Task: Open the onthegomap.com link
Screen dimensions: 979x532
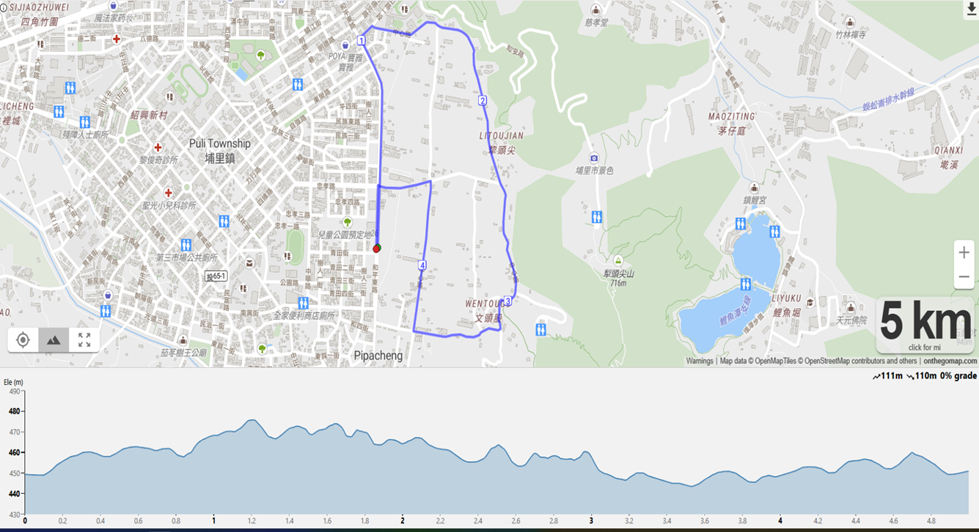Action: (x=950, y=361)
